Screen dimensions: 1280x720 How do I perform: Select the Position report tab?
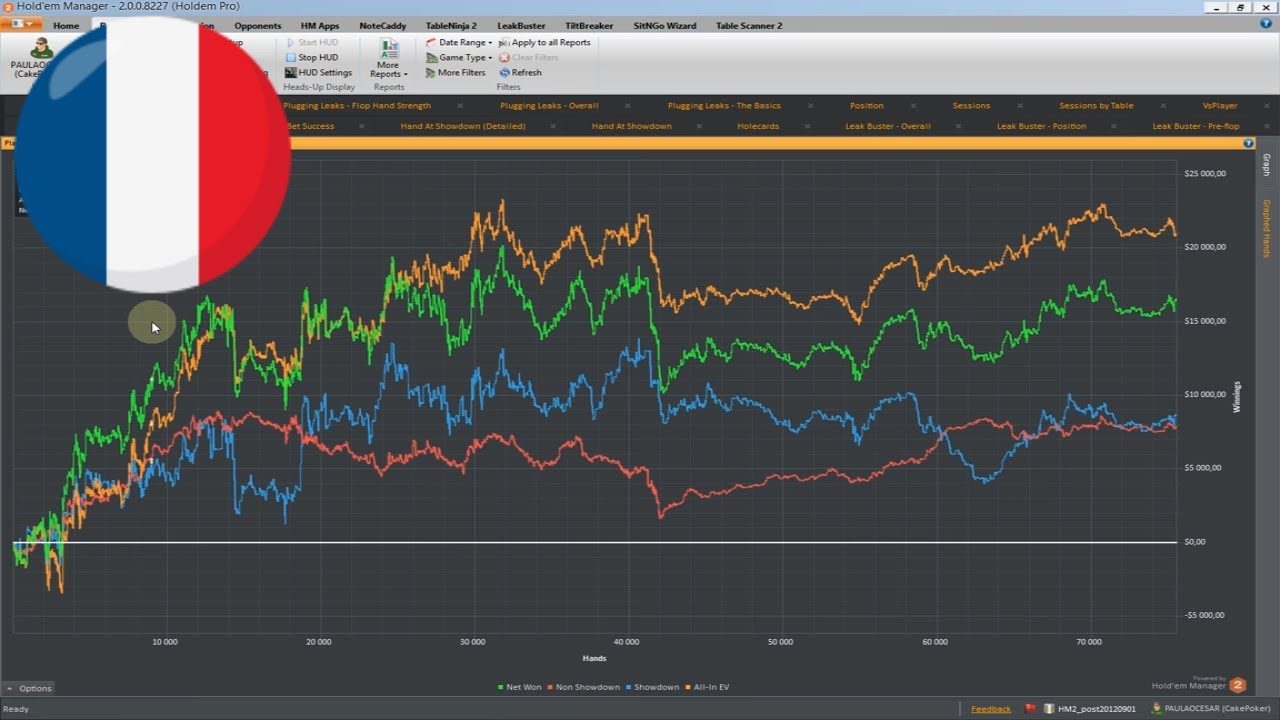[x=867, y=106]
